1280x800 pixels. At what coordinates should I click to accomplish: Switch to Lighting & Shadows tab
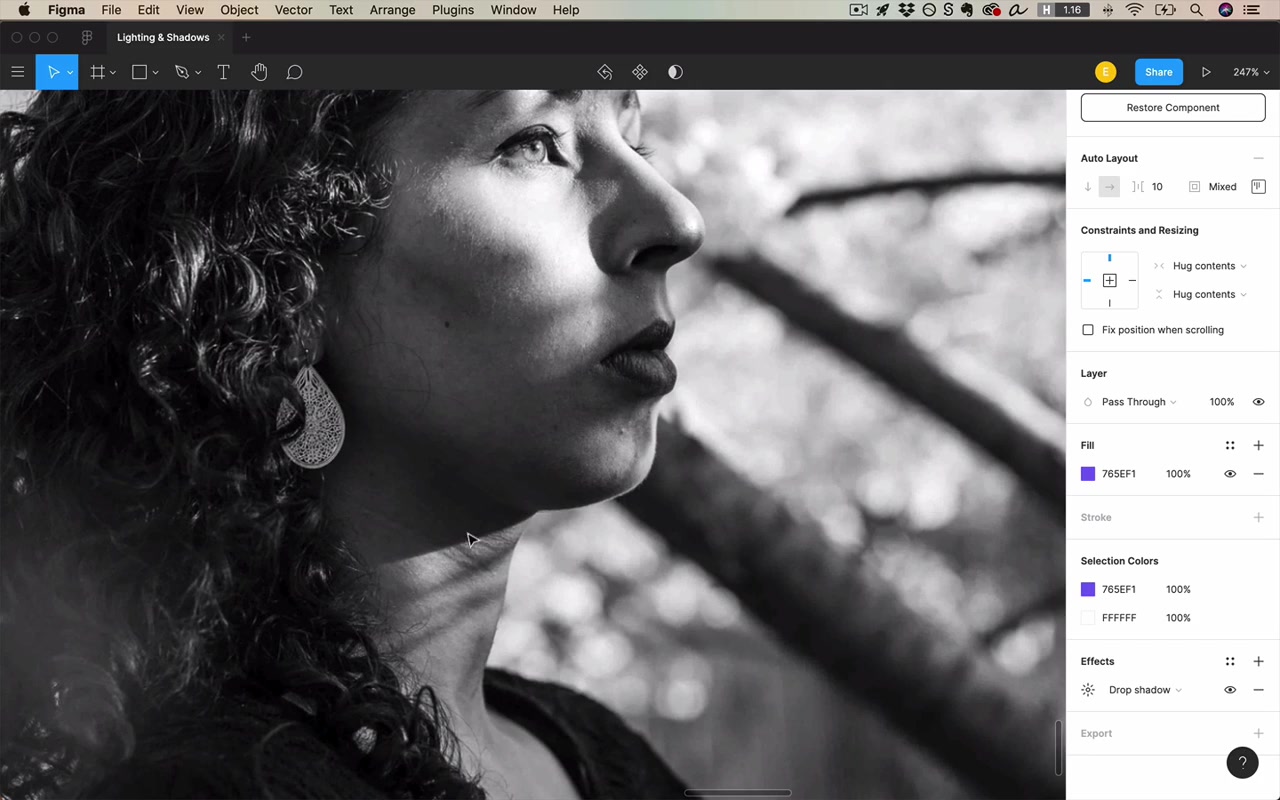[x=163, y=38]
